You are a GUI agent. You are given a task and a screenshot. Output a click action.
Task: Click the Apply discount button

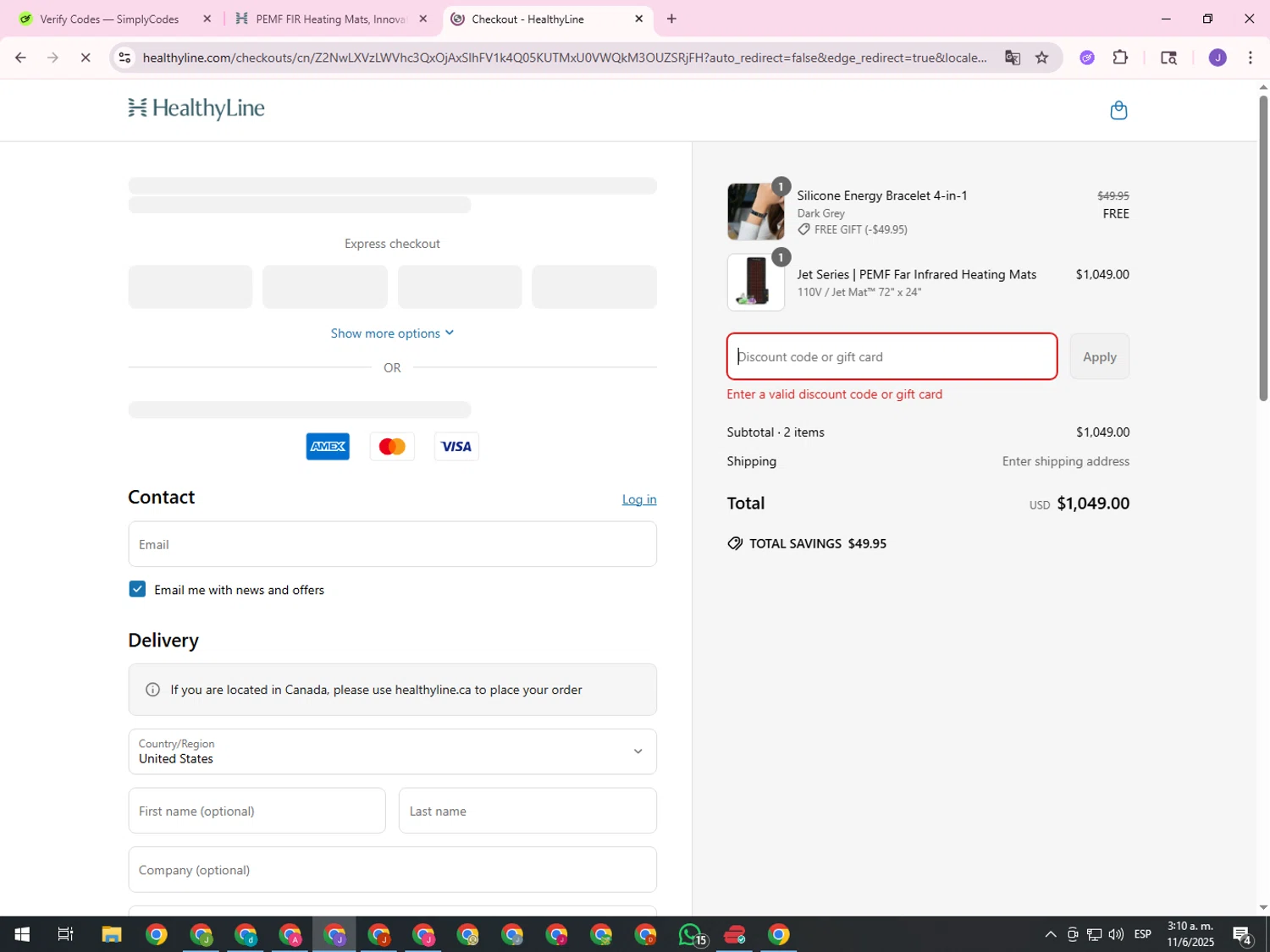pos(1099,356)
